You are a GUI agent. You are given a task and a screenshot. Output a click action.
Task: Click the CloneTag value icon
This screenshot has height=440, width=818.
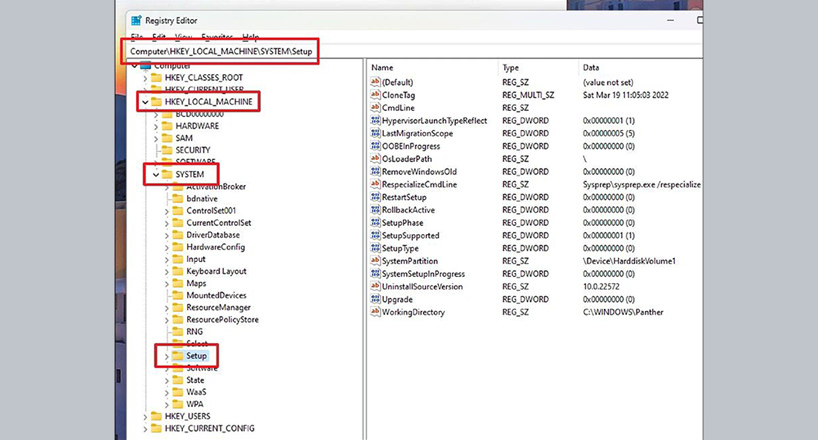click(375, 94)
